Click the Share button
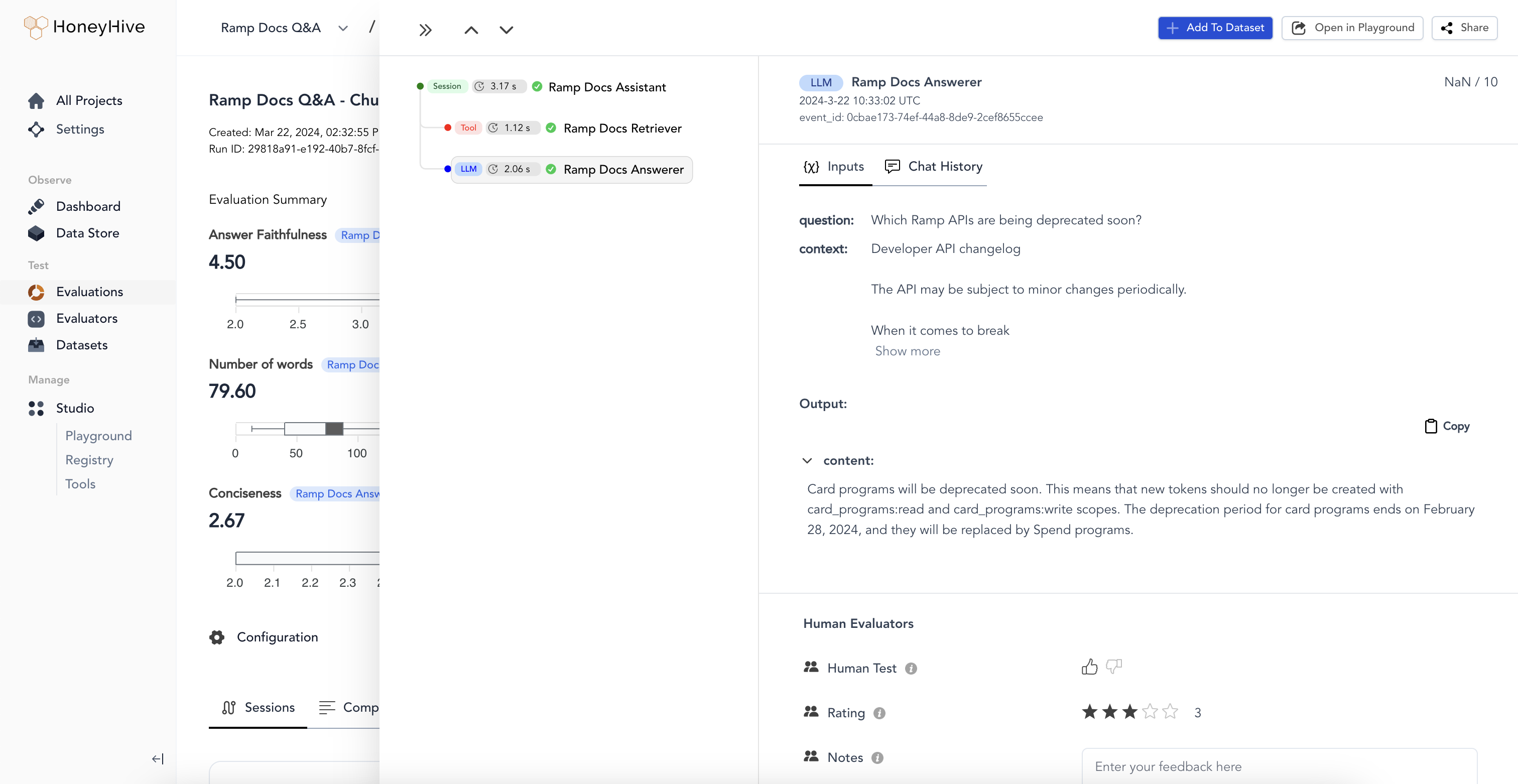Image resolution: width=1518 pixels, height=784 pixels. [x=1464, y=28]
